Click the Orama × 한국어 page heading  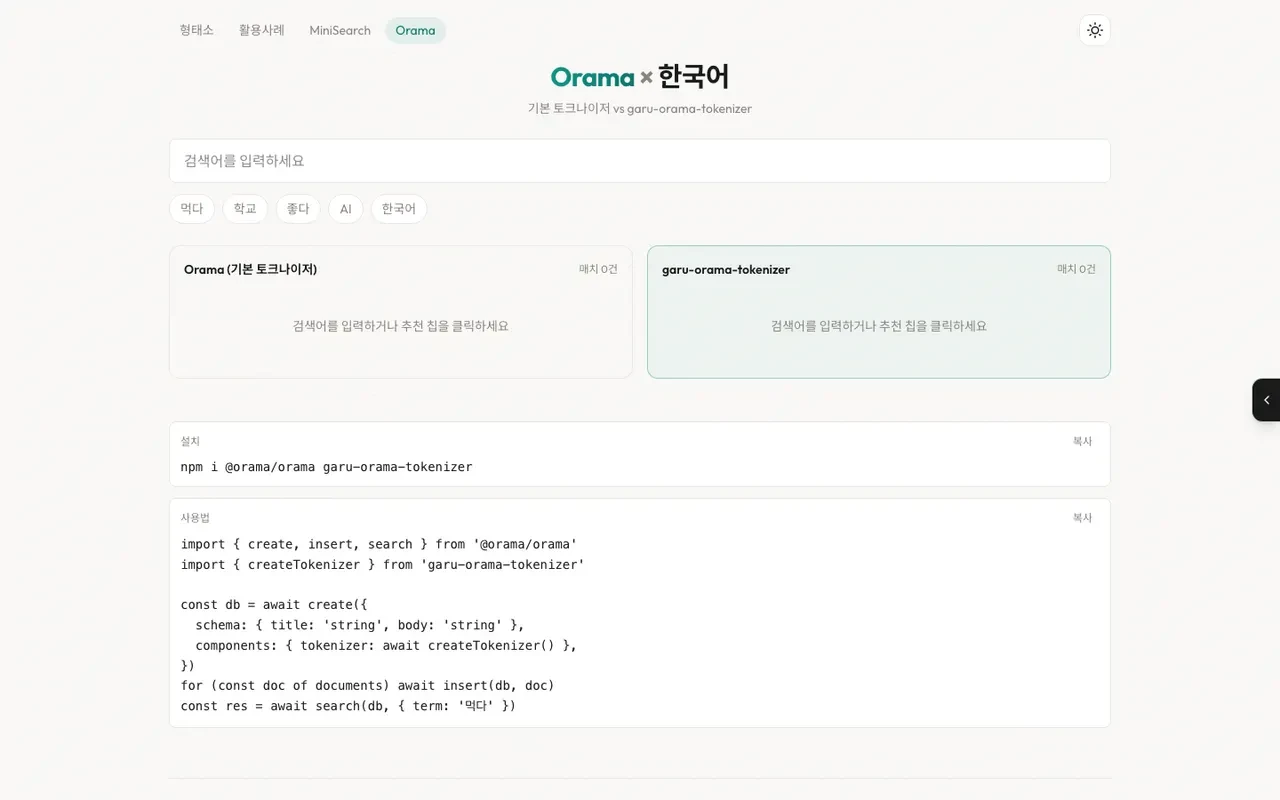(x=640, y=77)
